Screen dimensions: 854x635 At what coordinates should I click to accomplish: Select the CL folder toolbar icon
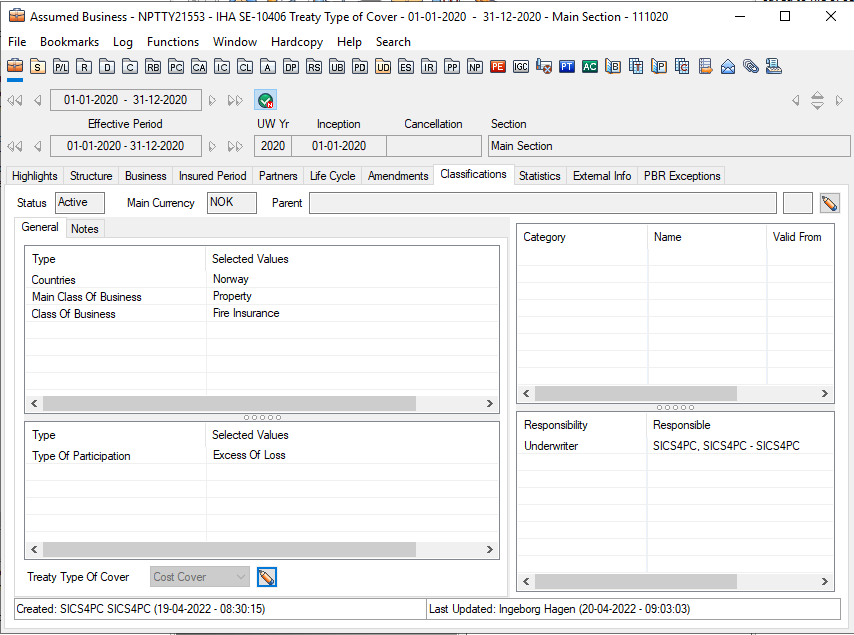(245, 67)
